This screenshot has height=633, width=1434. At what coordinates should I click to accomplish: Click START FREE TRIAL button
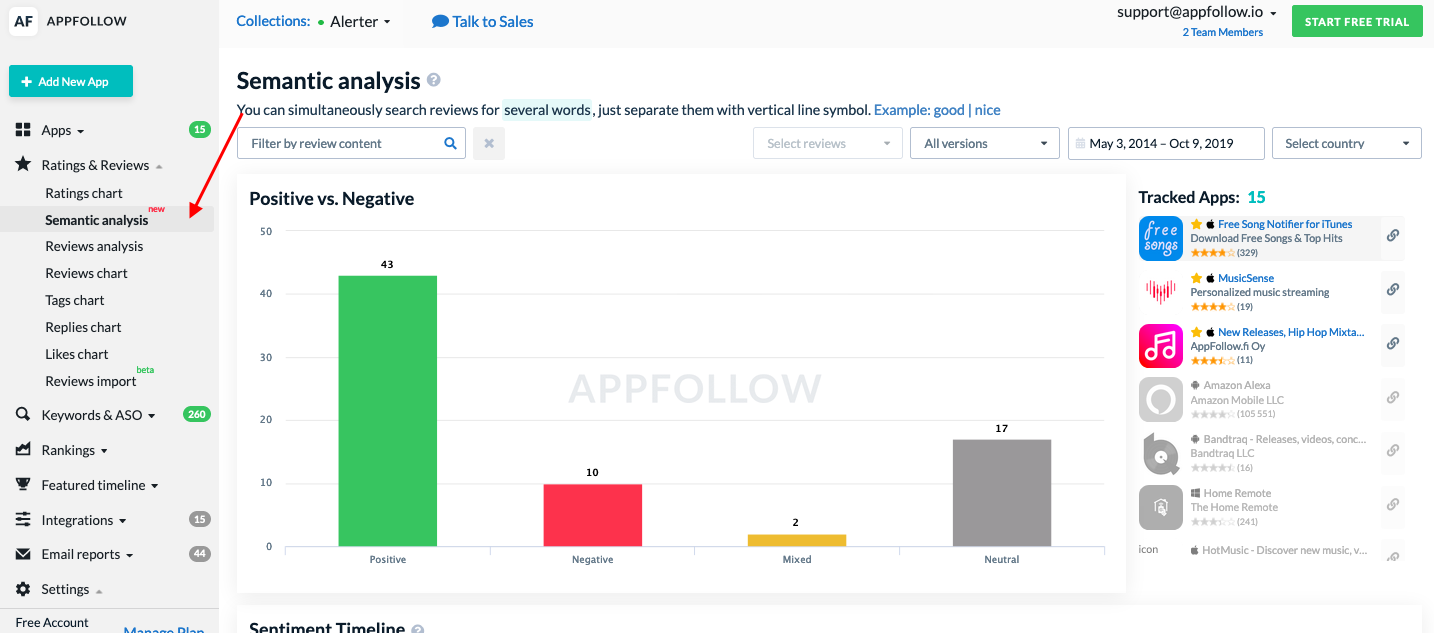tap(1356, 21)
